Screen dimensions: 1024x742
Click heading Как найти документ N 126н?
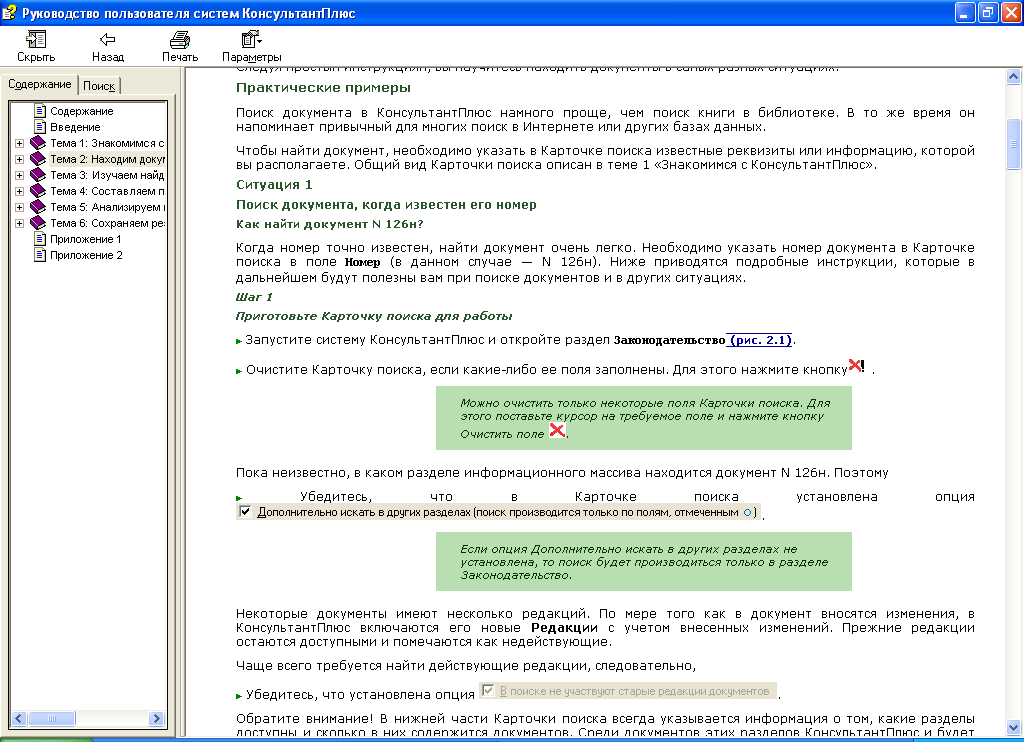330,224
